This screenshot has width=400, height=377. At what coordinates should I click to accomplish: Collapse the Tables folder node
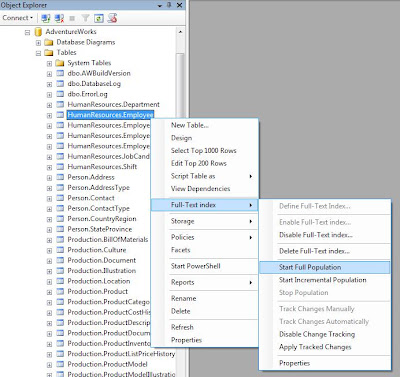[x=38, y=53]
